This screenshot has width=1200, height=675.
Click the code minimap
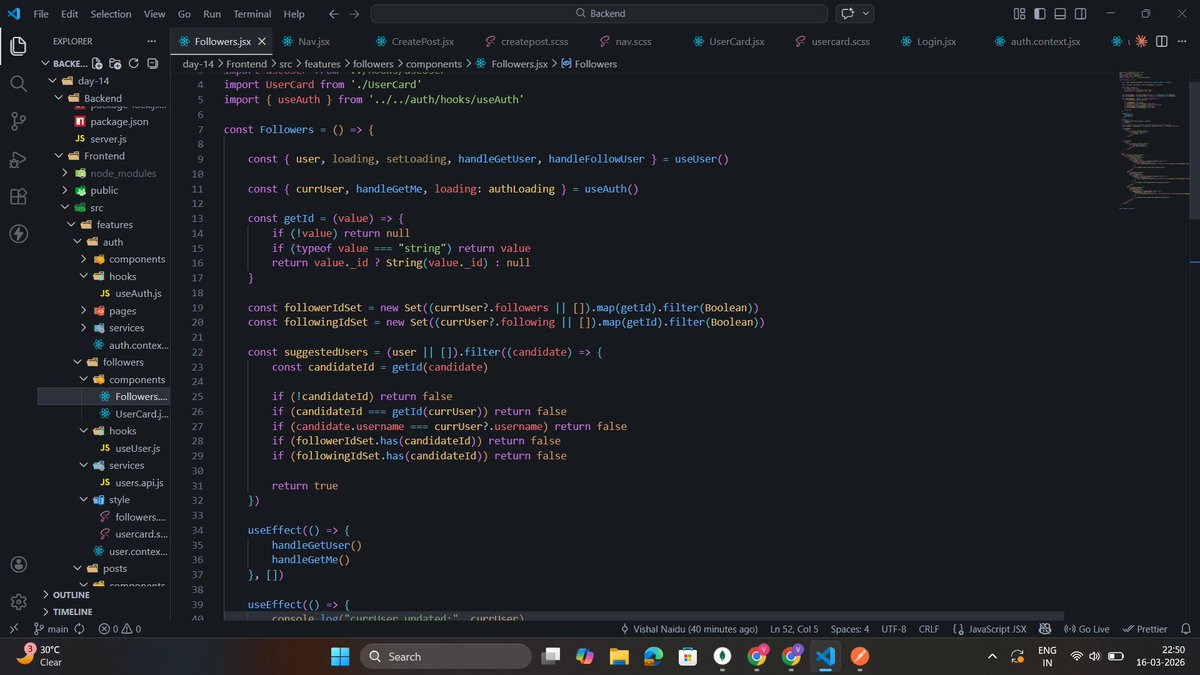(1152, 140)
